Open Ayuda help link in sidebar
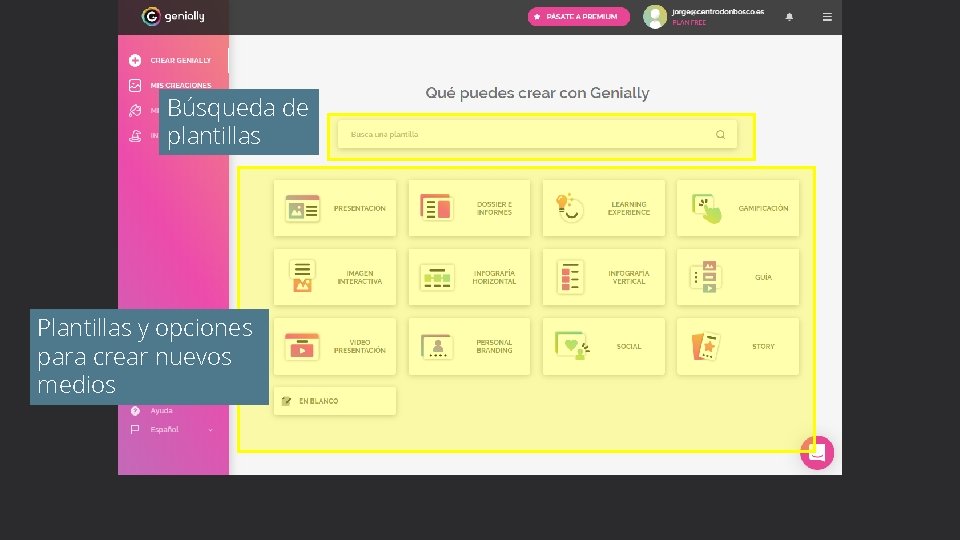Screen dimensions: 960x540 click(162, 411)
